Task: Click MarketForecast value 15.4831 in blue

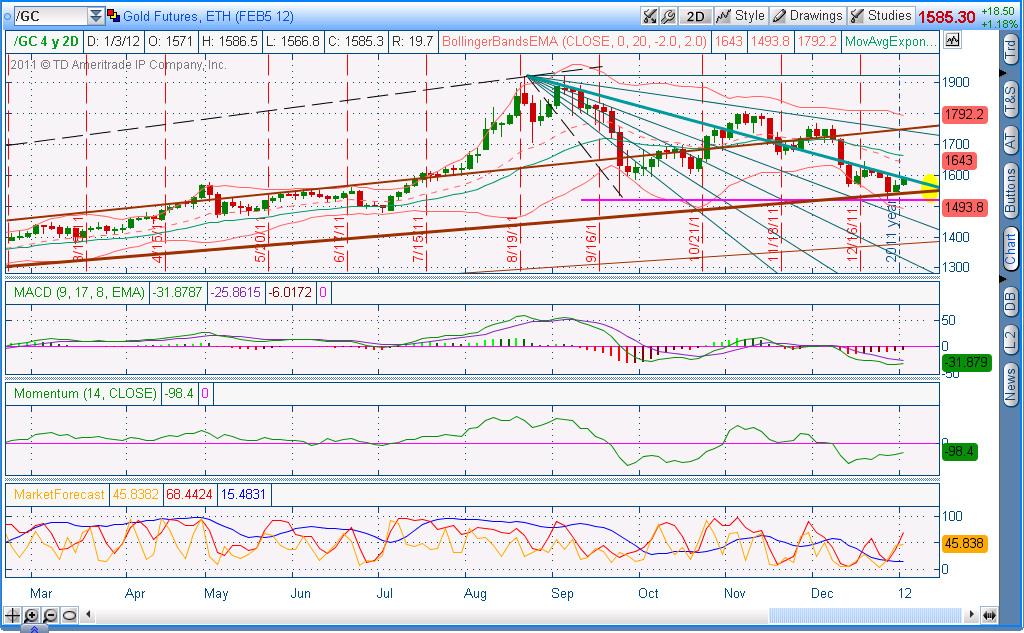Action: pos(243,495)
